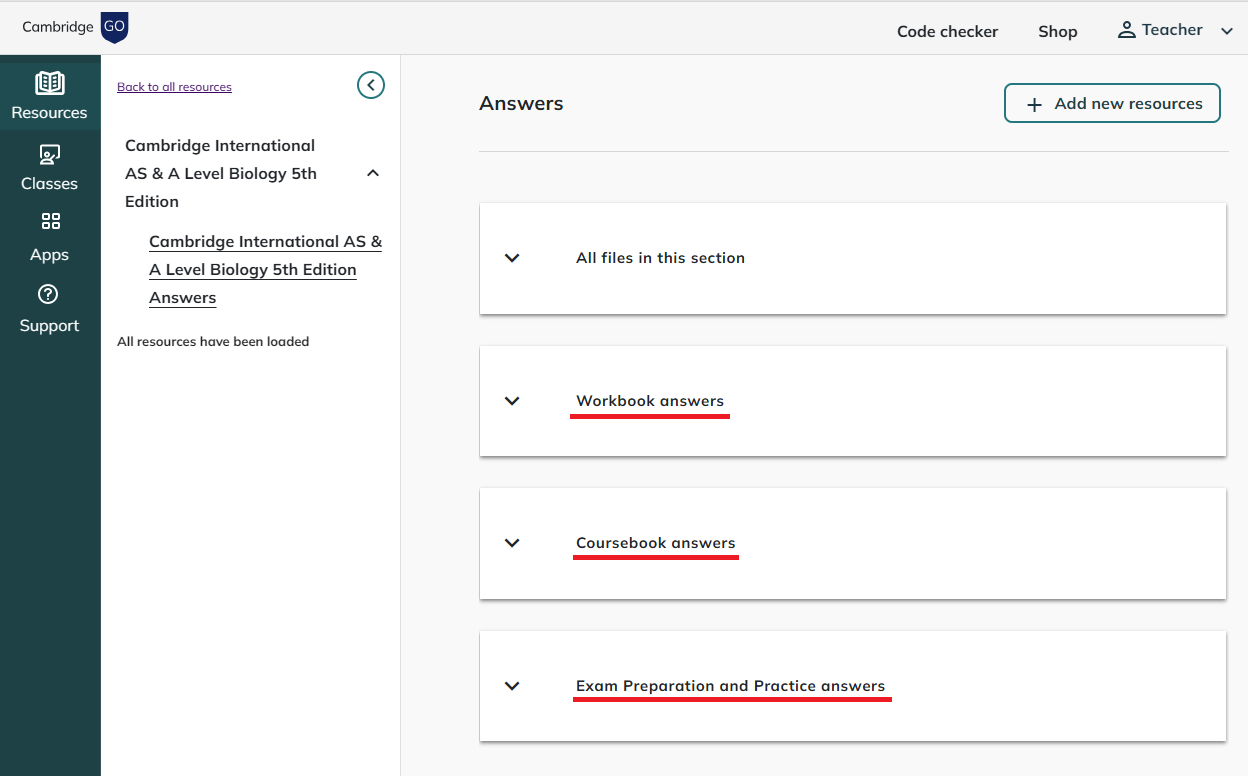Open the Support help section
1248x776 pixels.
pyautogui.click(x=49, y=309)
